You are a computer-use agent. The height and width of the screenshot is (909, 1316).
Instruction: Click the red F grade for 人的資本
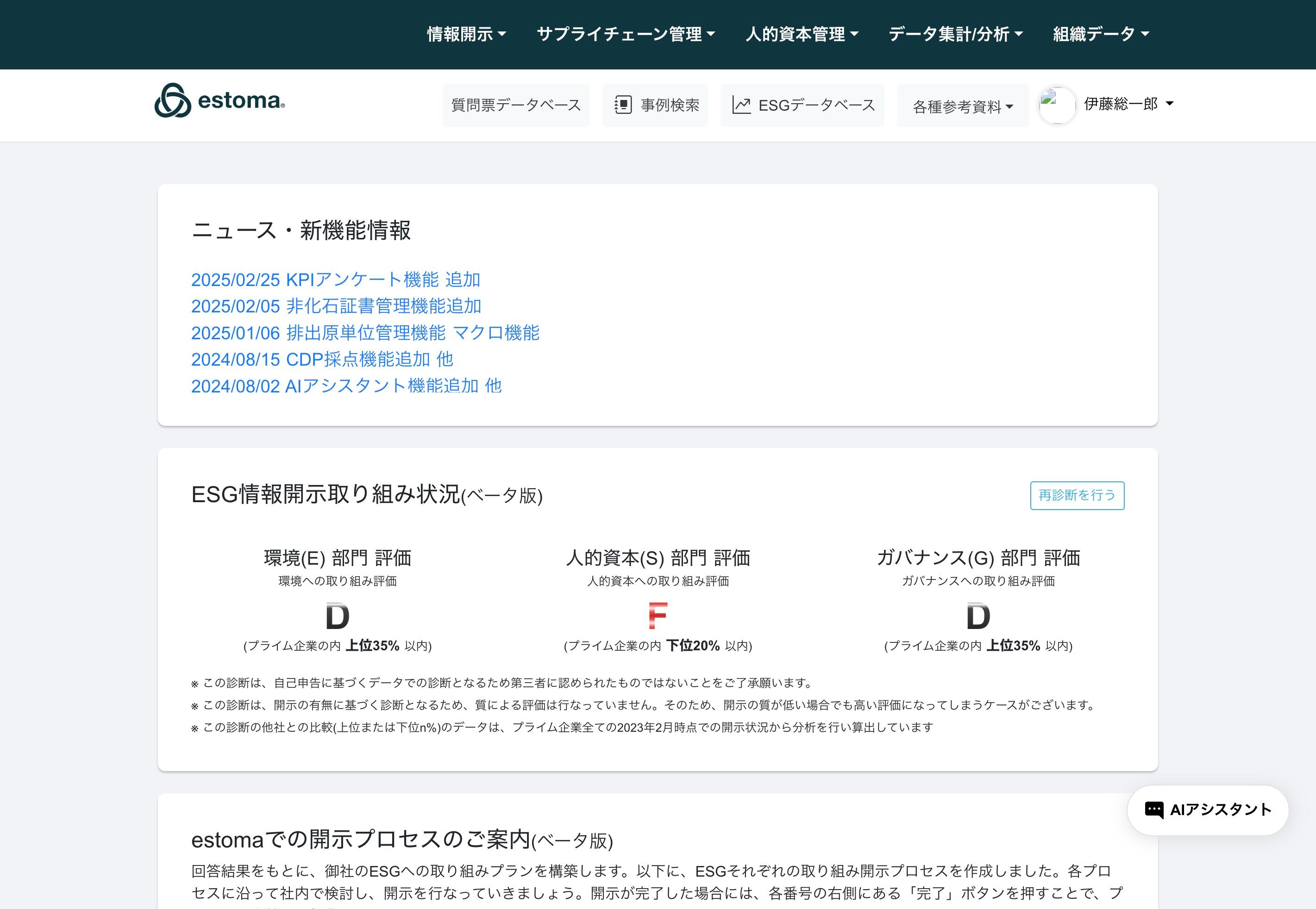pos(658,616)
